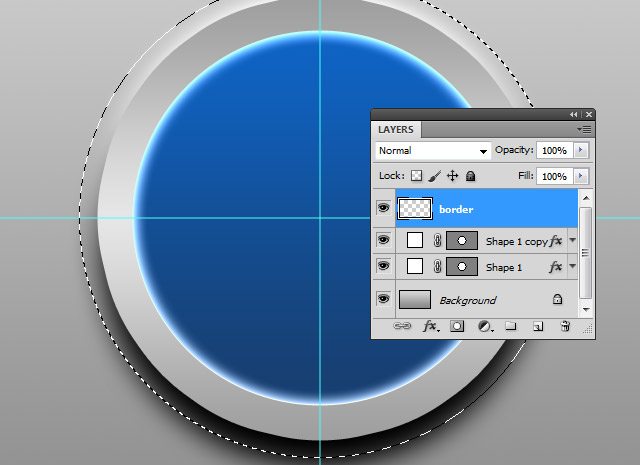Select the border layer thumbnail

(x=415, y=209)
